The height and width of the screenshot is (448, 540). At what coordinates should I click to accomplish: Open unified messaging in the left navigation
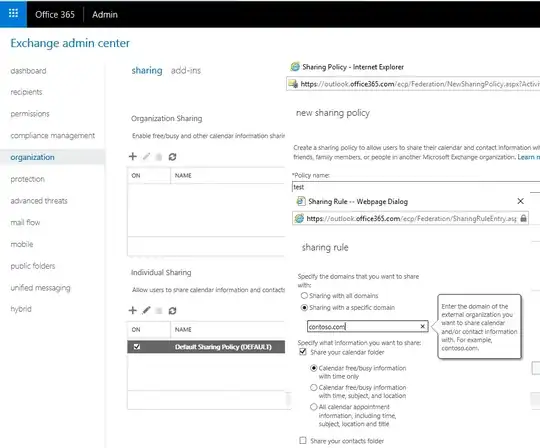click(40, 288)
